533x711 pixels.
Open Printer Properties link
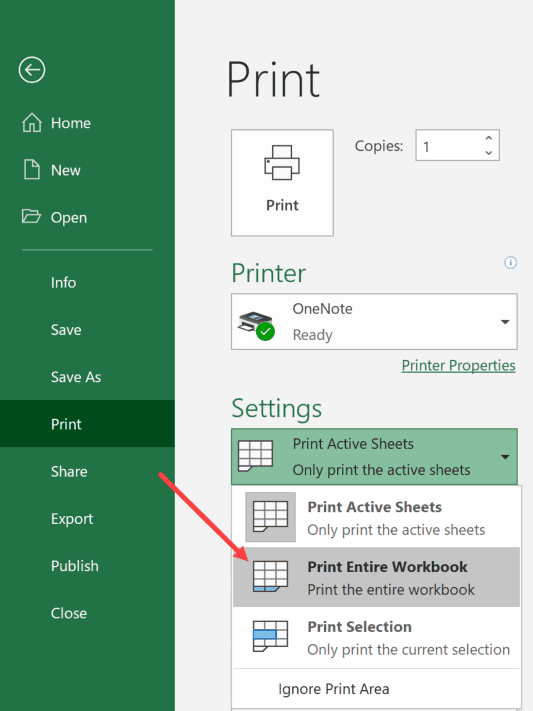point(458,365)
